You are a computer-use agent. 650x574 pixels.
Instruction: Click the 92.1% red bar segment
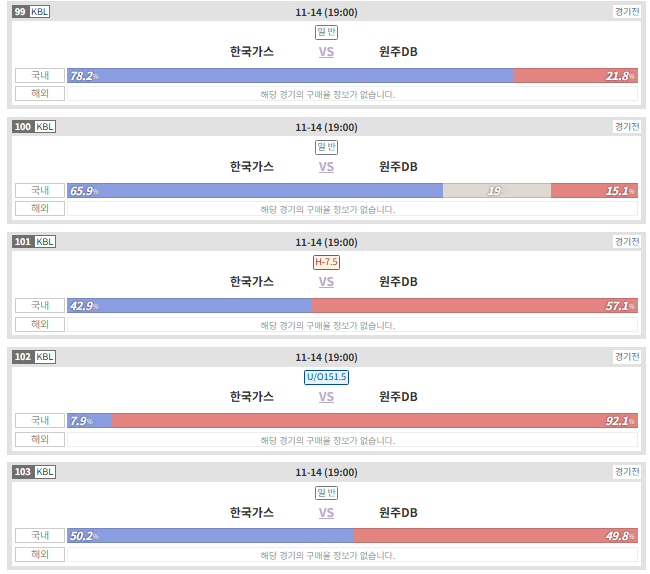point(375,421)
